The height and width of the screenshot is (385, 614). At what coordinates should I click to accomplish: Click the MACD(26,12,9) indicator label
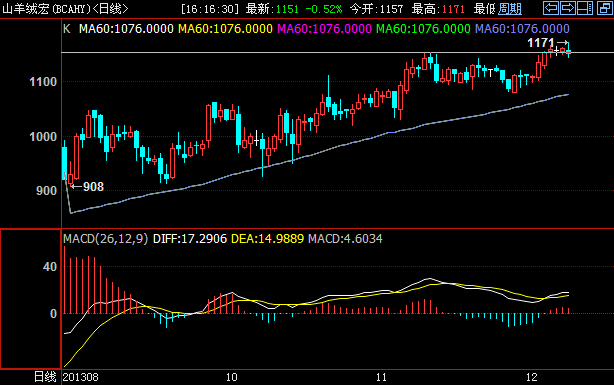point(106,239)
